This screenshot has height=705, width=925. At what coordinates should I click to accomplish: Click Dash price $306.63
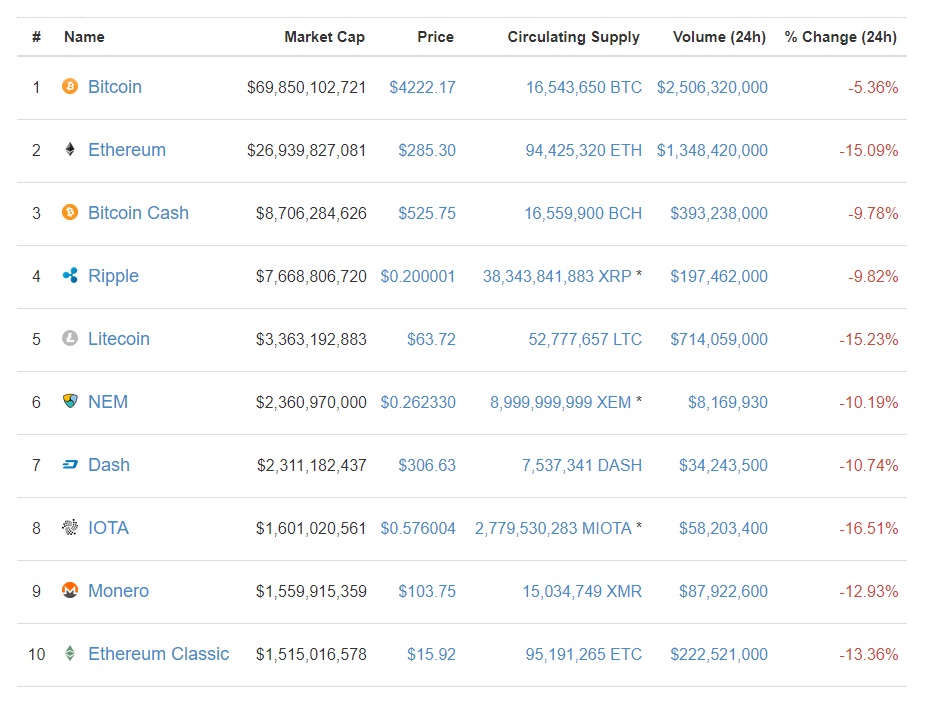point(427,466)
